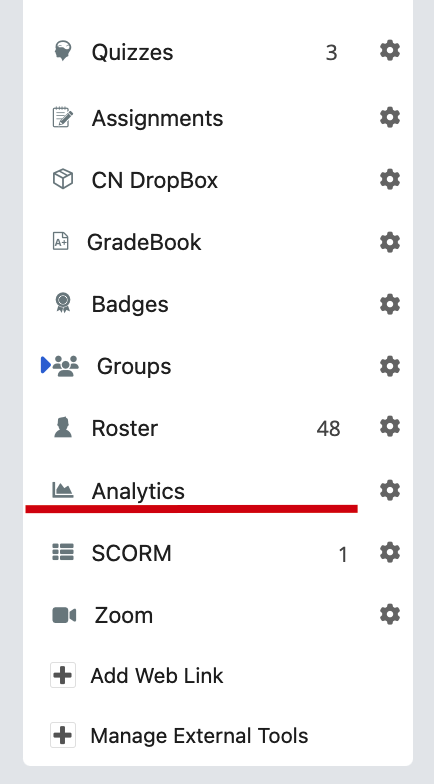Click the Zoom video camera icon

tap(64, 615)
